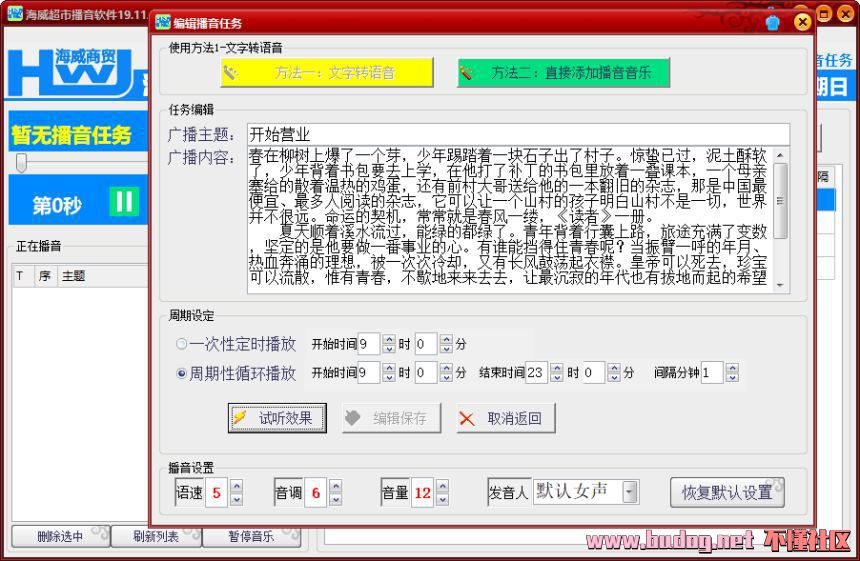
Task: Click the 海威商贸 HW logo
Action: pos(70,72)
